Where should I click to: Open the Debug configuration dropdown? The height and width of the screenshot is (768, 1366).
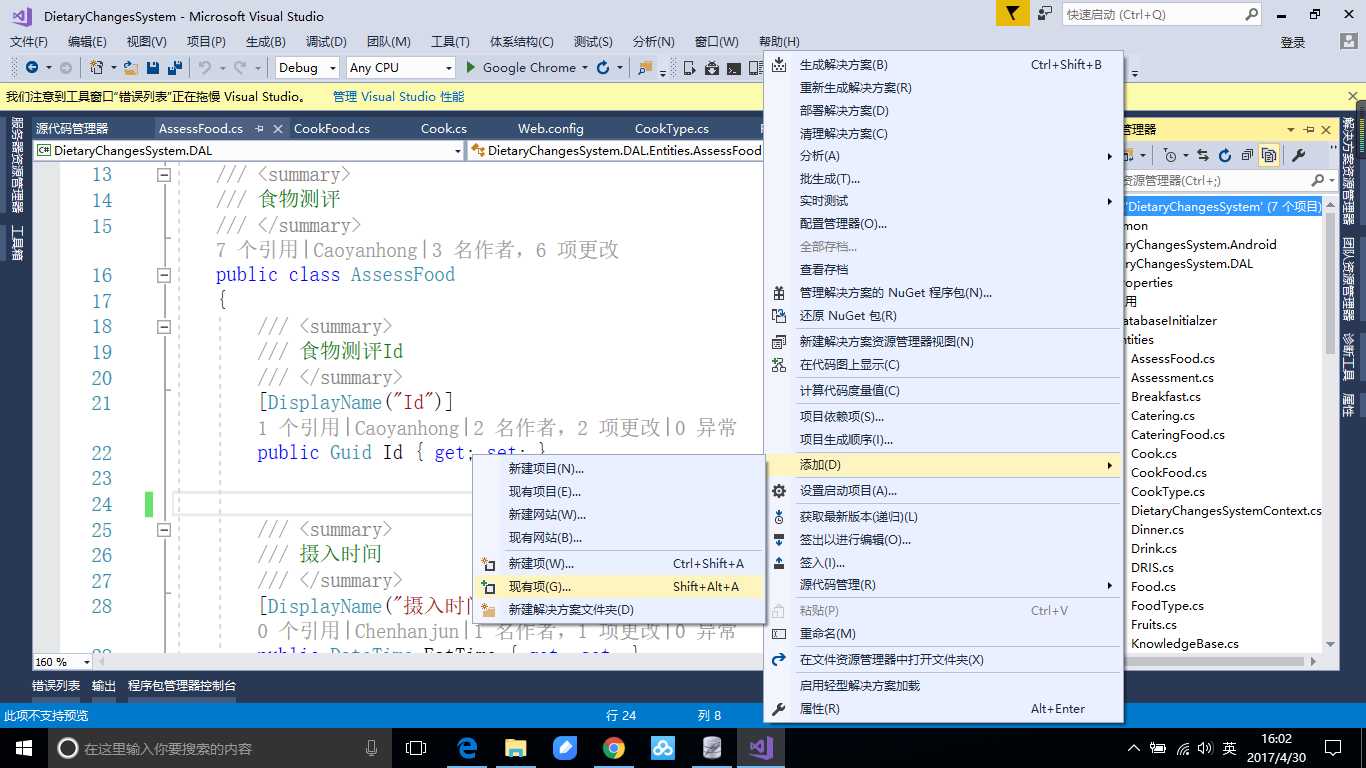(x=308, y=68)
